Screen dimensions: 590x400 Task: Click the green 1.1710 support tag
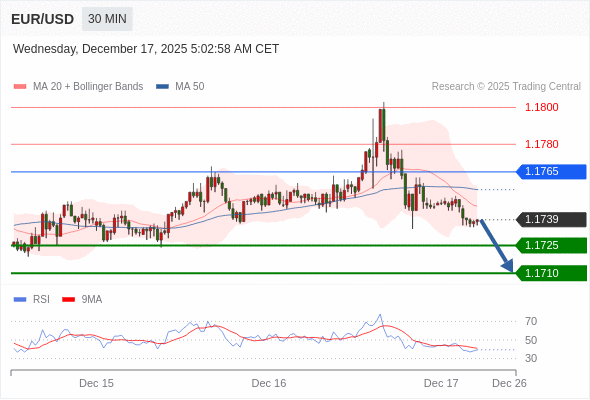tap(551, 273)
